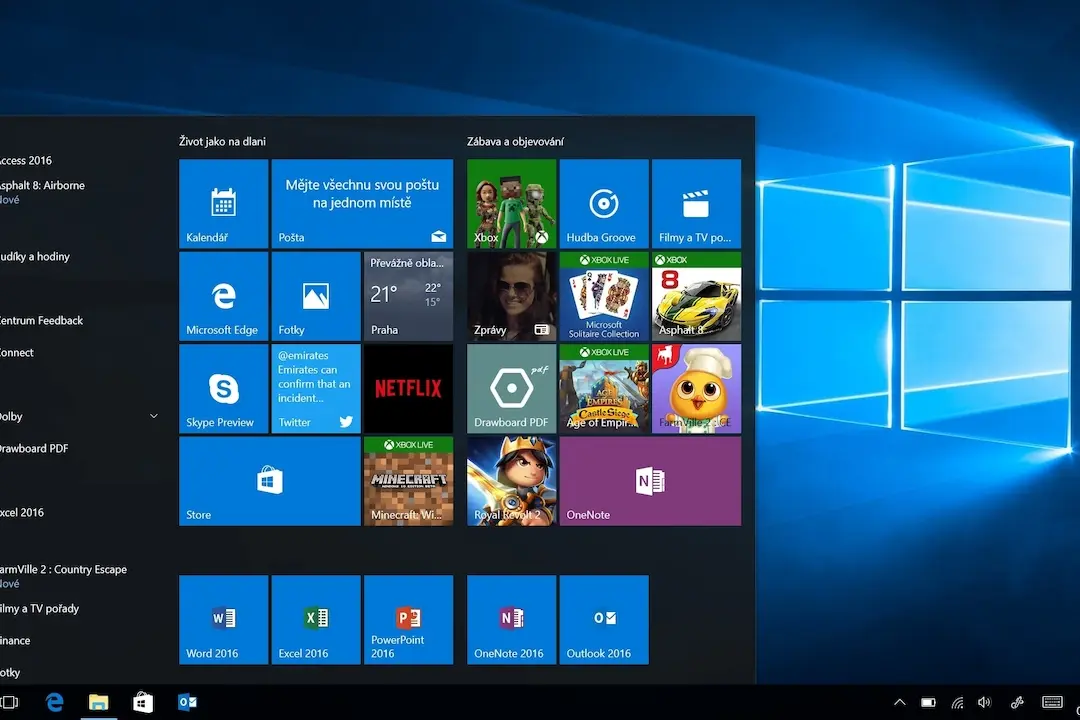Launch the Drawboard PDF tile
The image size is (1080, 720).
pyautogui.click(x=511, y=389)
